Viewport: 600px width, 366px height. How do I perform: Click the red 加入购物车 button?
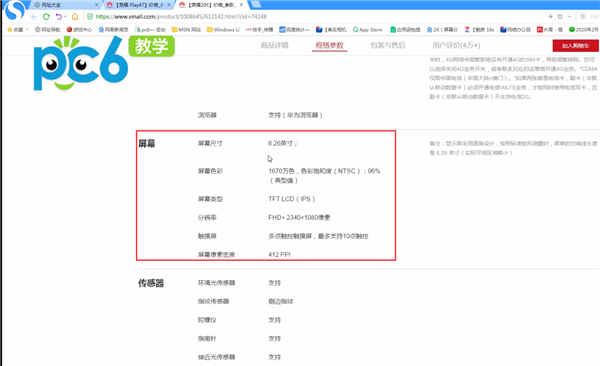coord(575,46)
